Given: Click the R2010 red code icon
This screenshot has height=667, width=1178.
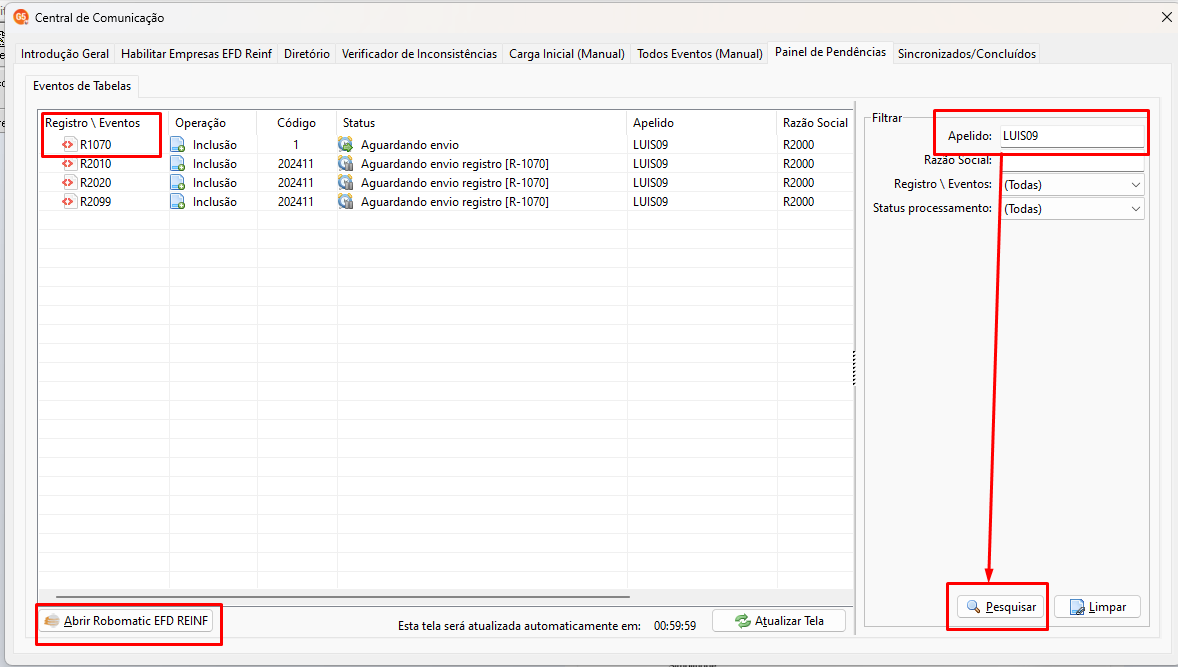Looking at the screenshot, I should tap(68, 163).
